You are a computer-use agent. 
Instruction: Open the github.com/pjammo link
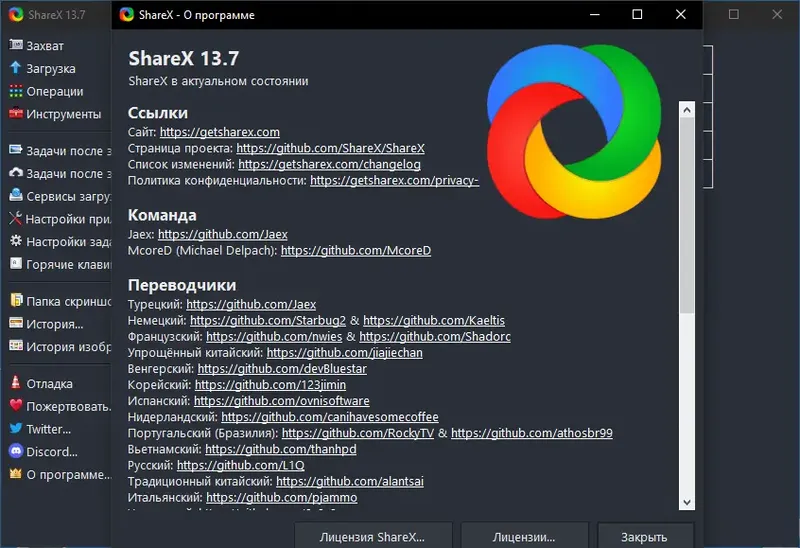tap(282, 497)
